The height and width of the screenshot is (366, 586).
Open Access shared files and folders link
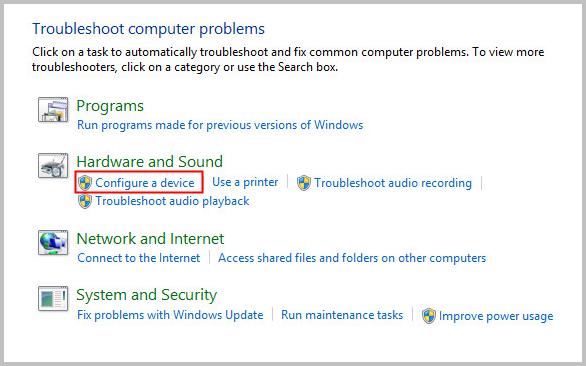click(x=352, y=258)
